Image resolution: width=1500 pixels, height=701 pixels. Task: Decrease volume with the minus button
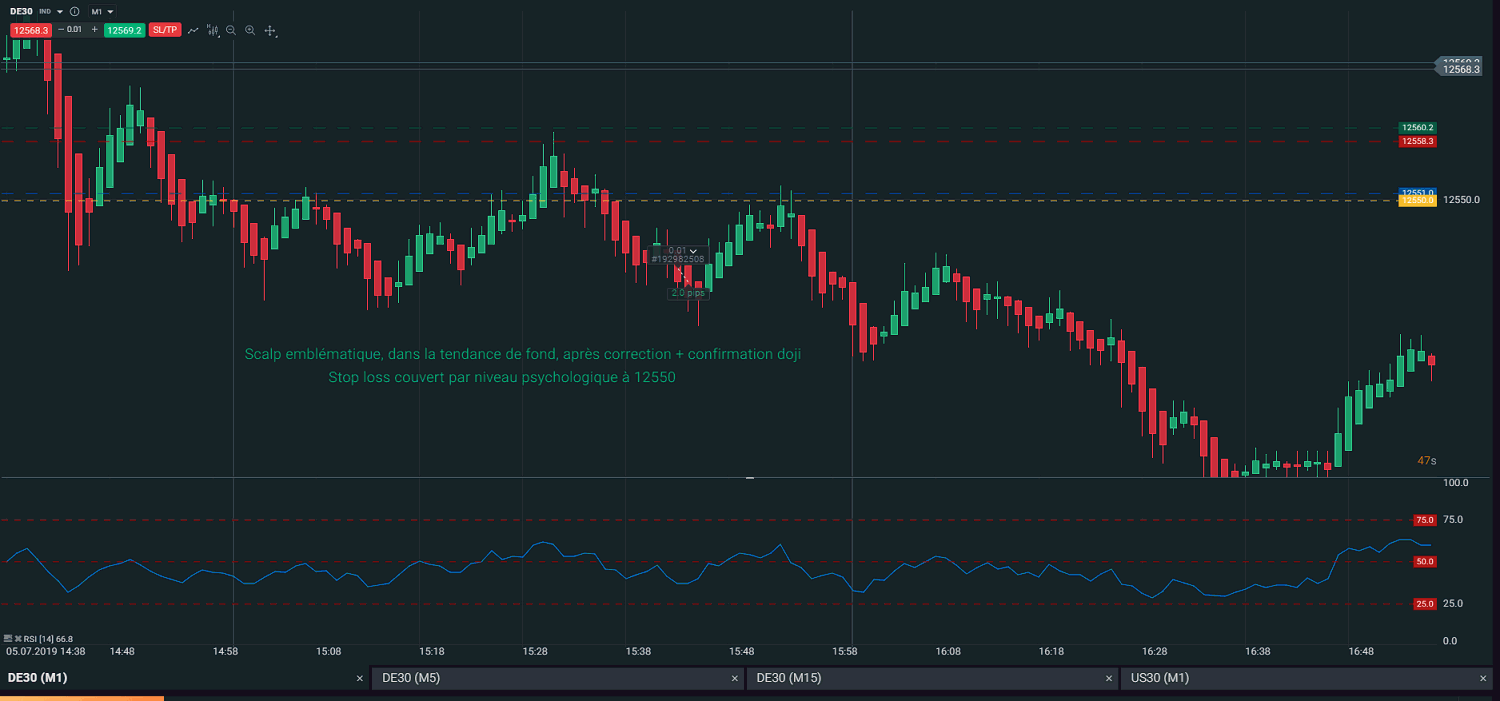(61, 30)
